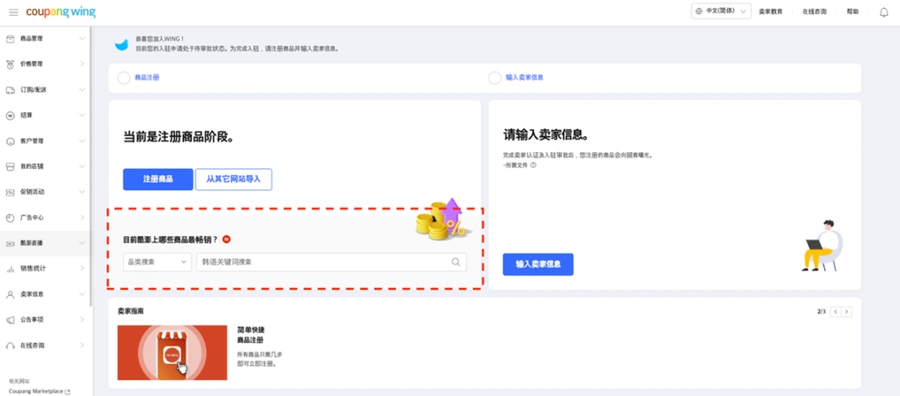The width and height of the screenshot is (900, 396).
Task: Open the 中文(简体) language dropdown
Action: [x=721, y=11]
